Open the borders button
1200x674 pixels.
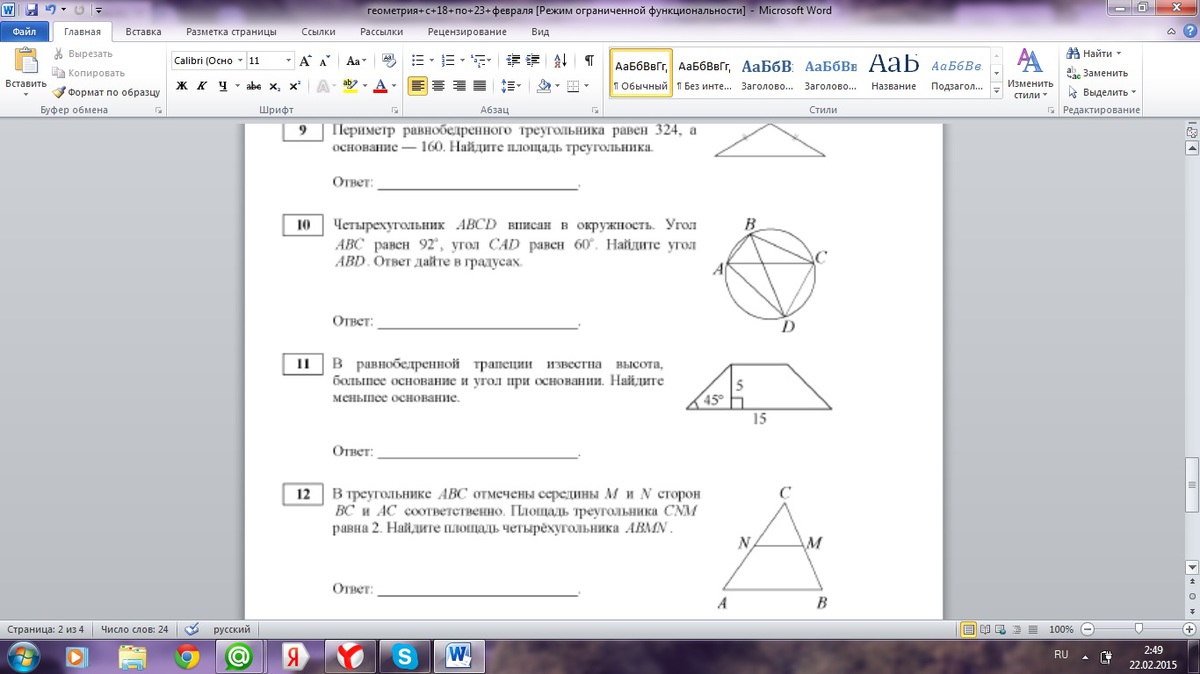[572, 86]
